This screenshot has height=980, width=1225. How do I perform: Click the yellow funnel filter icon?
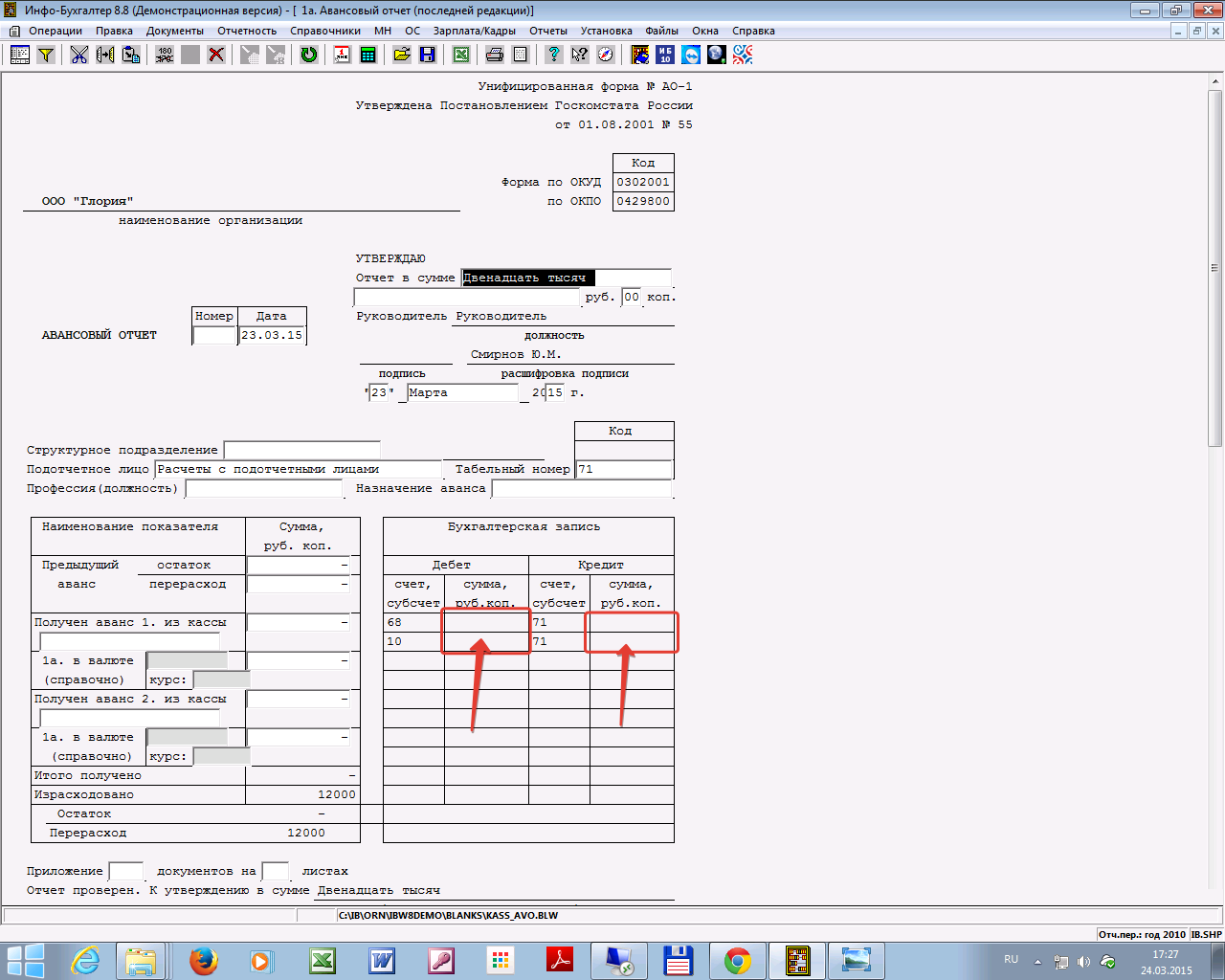tap(45, 55)
